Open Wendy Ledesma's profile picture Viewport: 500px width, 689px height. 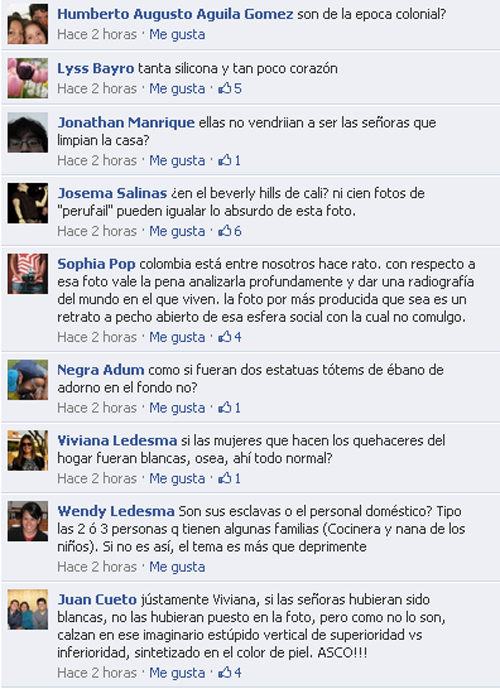click(x=28, y=521)
